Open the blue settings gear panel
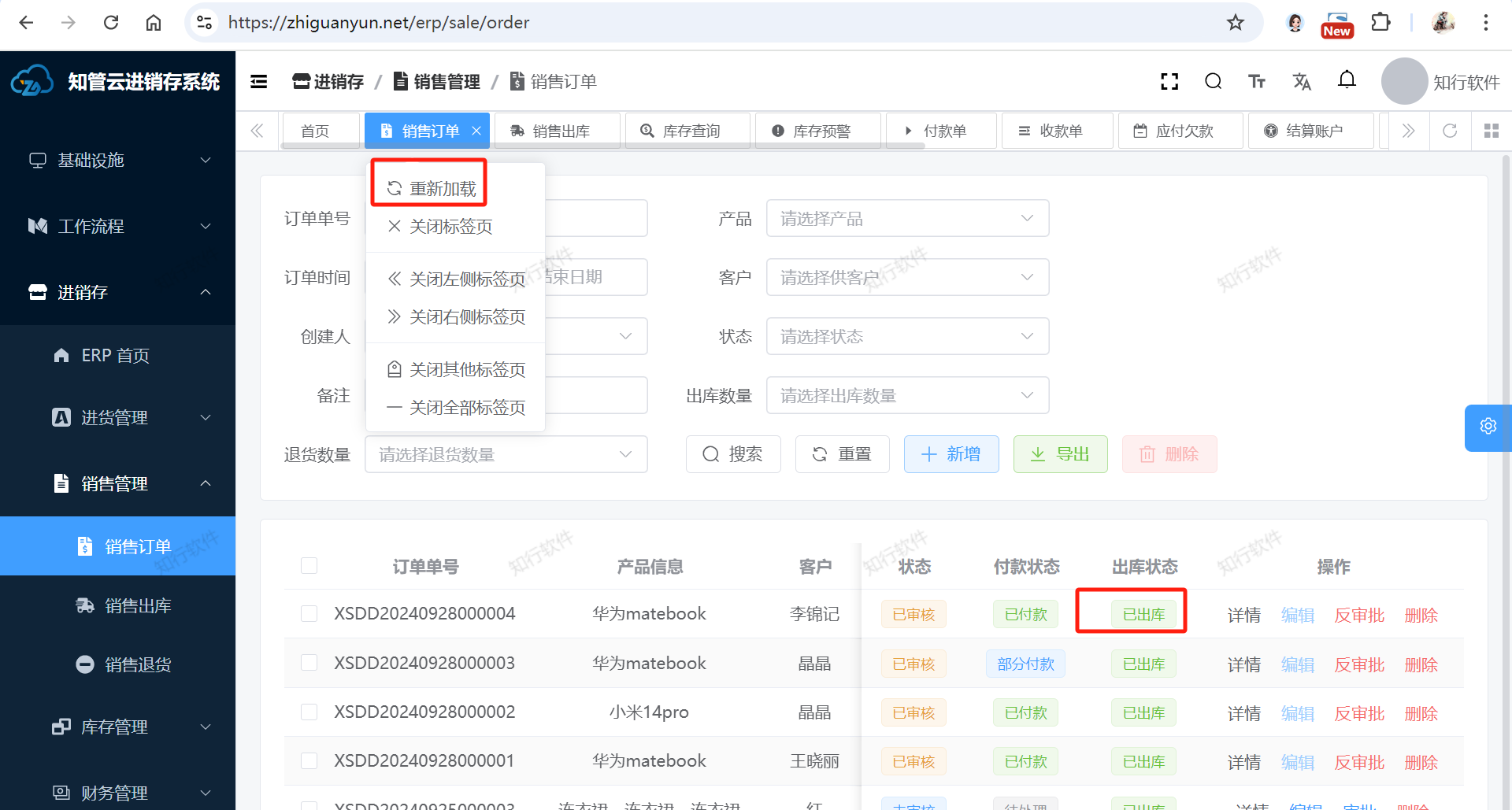 click(1488, 427)
